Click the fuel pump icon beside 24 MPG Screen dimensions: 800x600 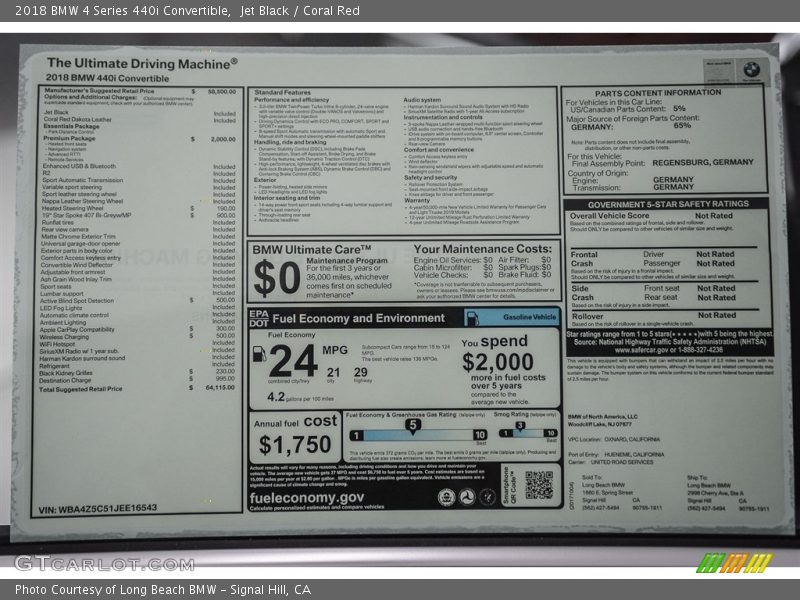point(259,353)
